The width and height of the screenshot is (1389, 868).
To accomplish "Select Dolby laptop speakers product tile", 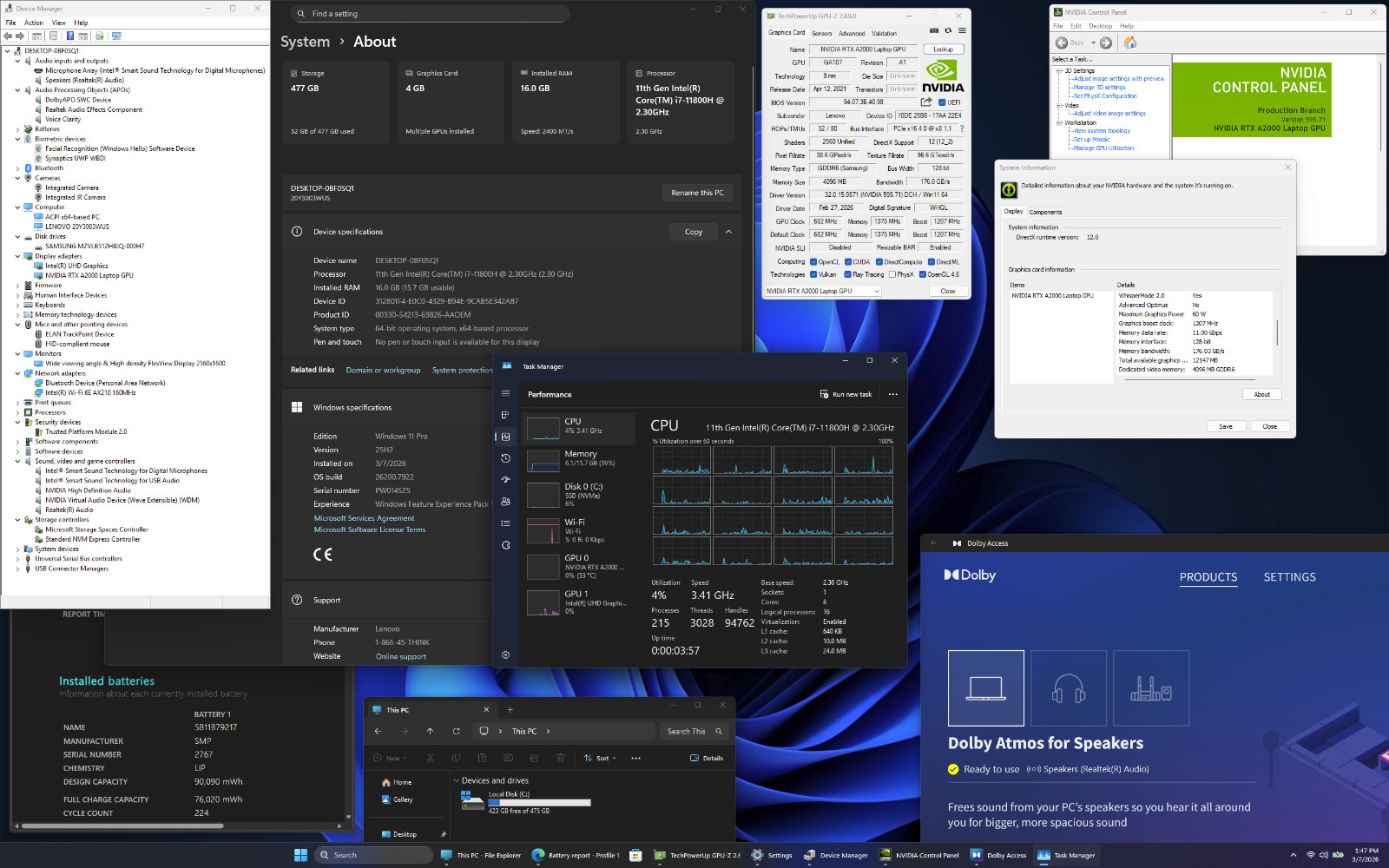I will pos(986,687).
